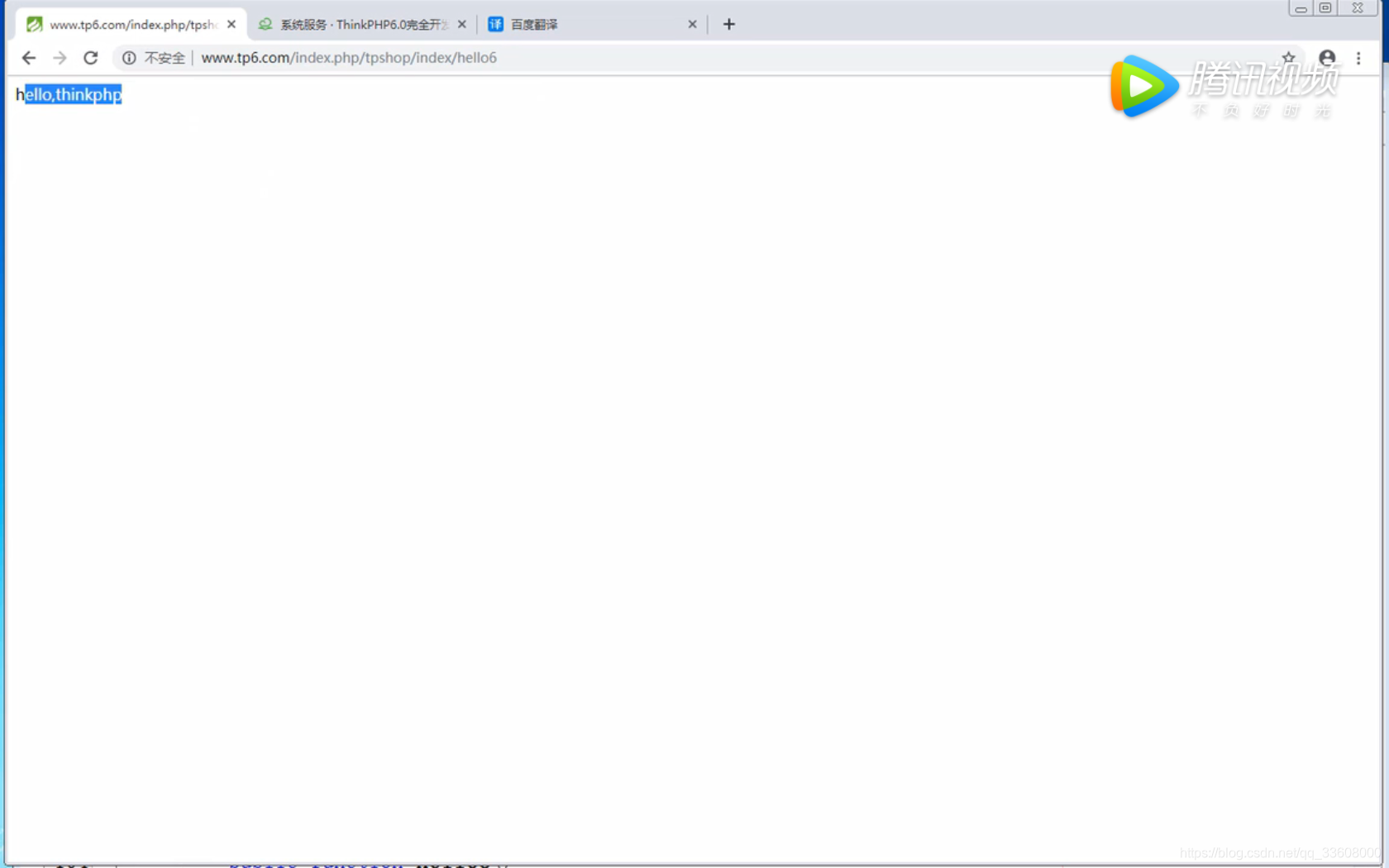
Task: Click the address bar URL www.tp6.com/index.php/tpshop/index/hello6
Action: pyautogui.click(x=349, y=58)
